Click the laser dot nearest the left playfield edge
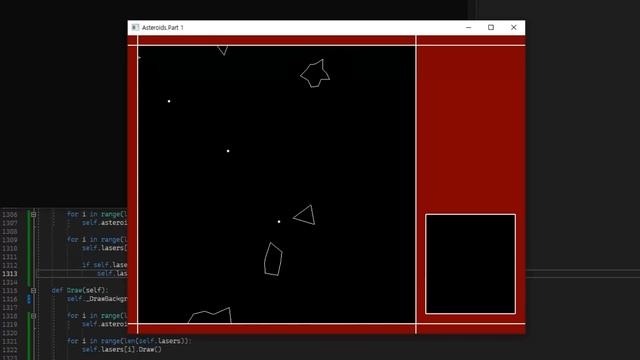This screenshot has width=640, height=360. [169, 101]
